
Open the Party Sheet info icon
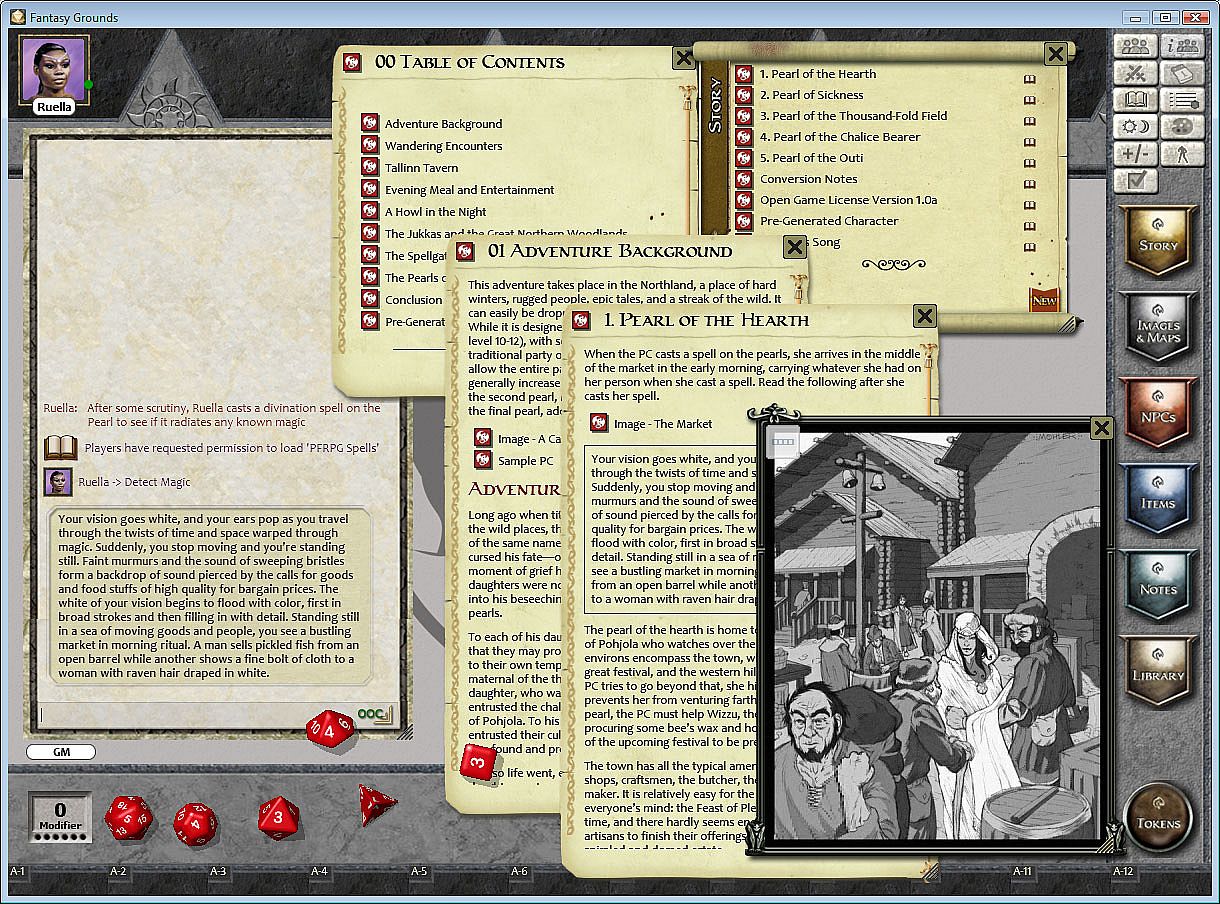tap(1184, 46)
